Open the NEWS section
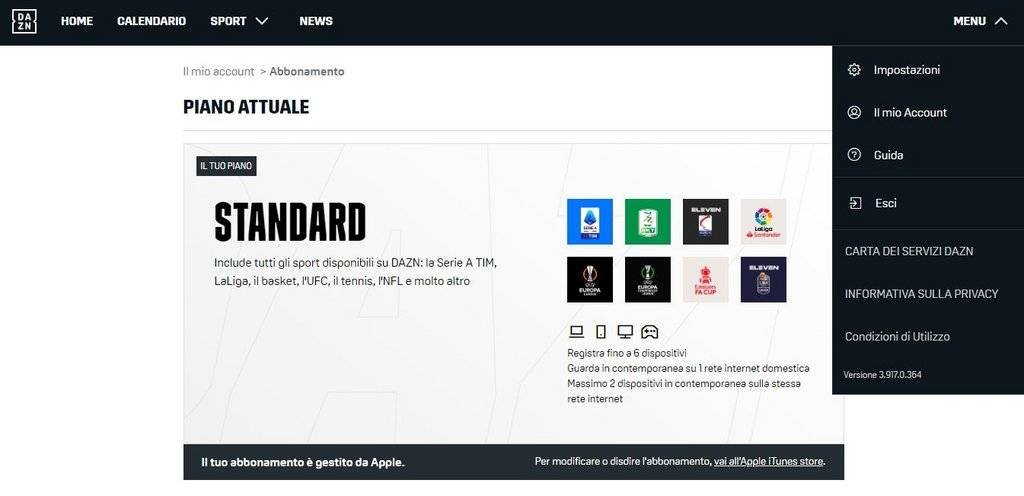Viewport: 1024px width, 496px height. pyautogui.click(x=316, y=22)
